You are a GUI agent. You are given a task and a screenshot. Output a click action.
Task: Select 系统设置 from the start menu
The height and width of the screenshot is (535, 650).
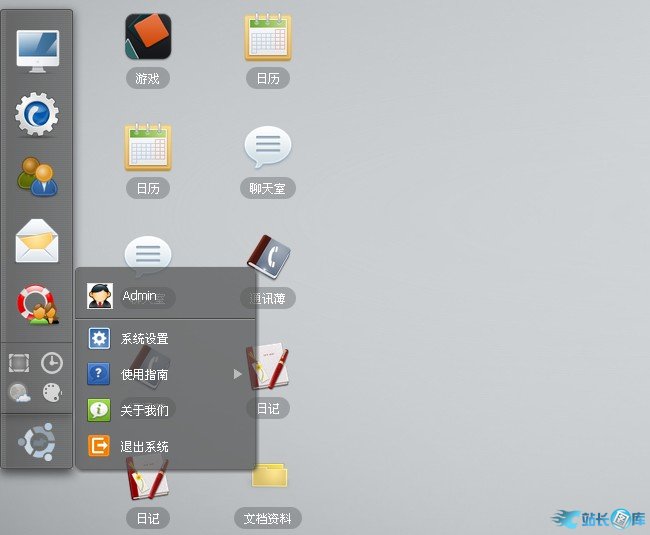coord(144,339)
